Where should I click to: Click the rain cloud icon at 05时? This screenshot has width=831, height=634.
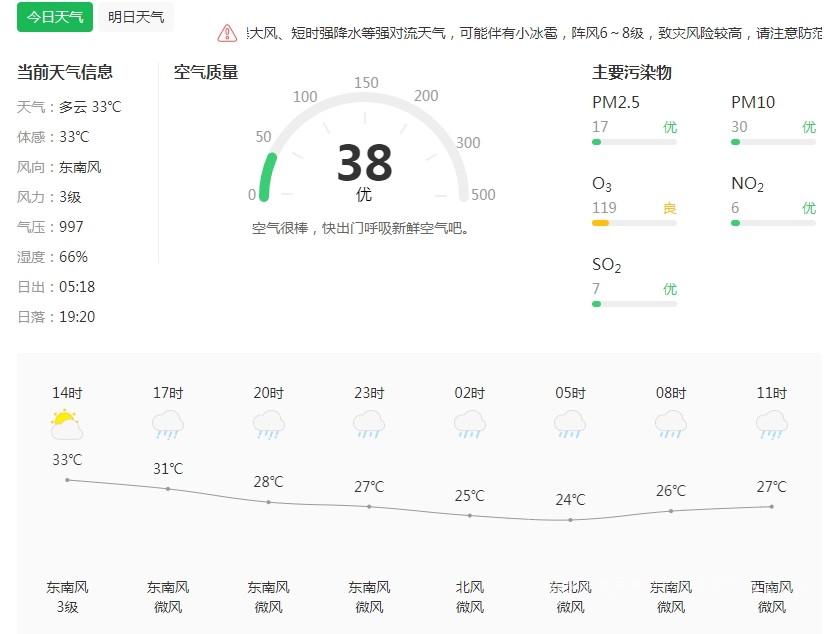[570, 426]
